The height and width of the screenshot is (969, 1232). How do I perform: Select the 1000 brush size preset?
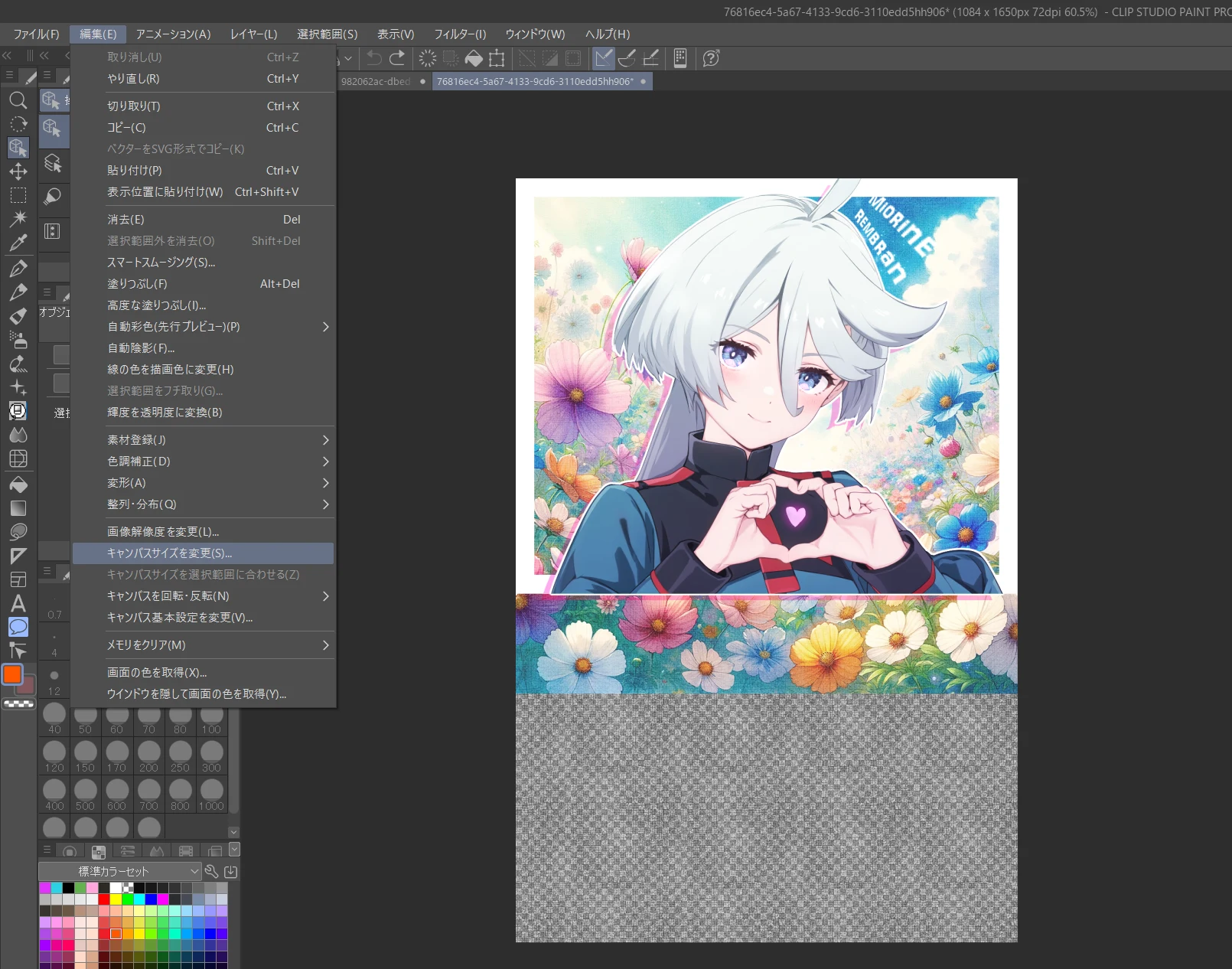coord(211,795)
